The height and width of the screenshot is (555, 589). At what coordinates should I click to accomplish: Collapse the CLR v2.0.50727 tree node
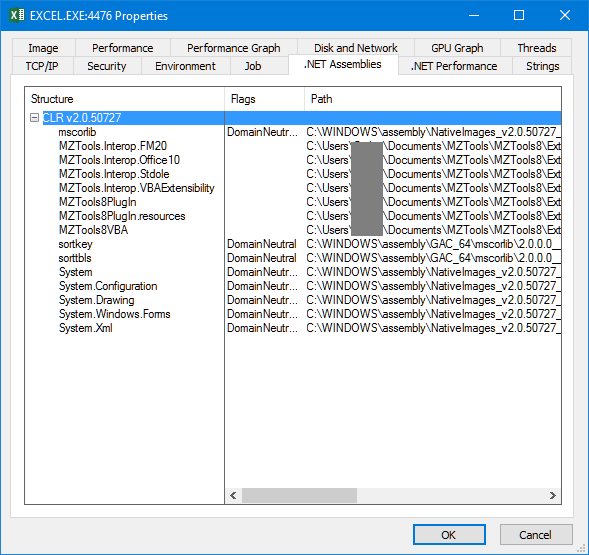[x=34, y=118]
